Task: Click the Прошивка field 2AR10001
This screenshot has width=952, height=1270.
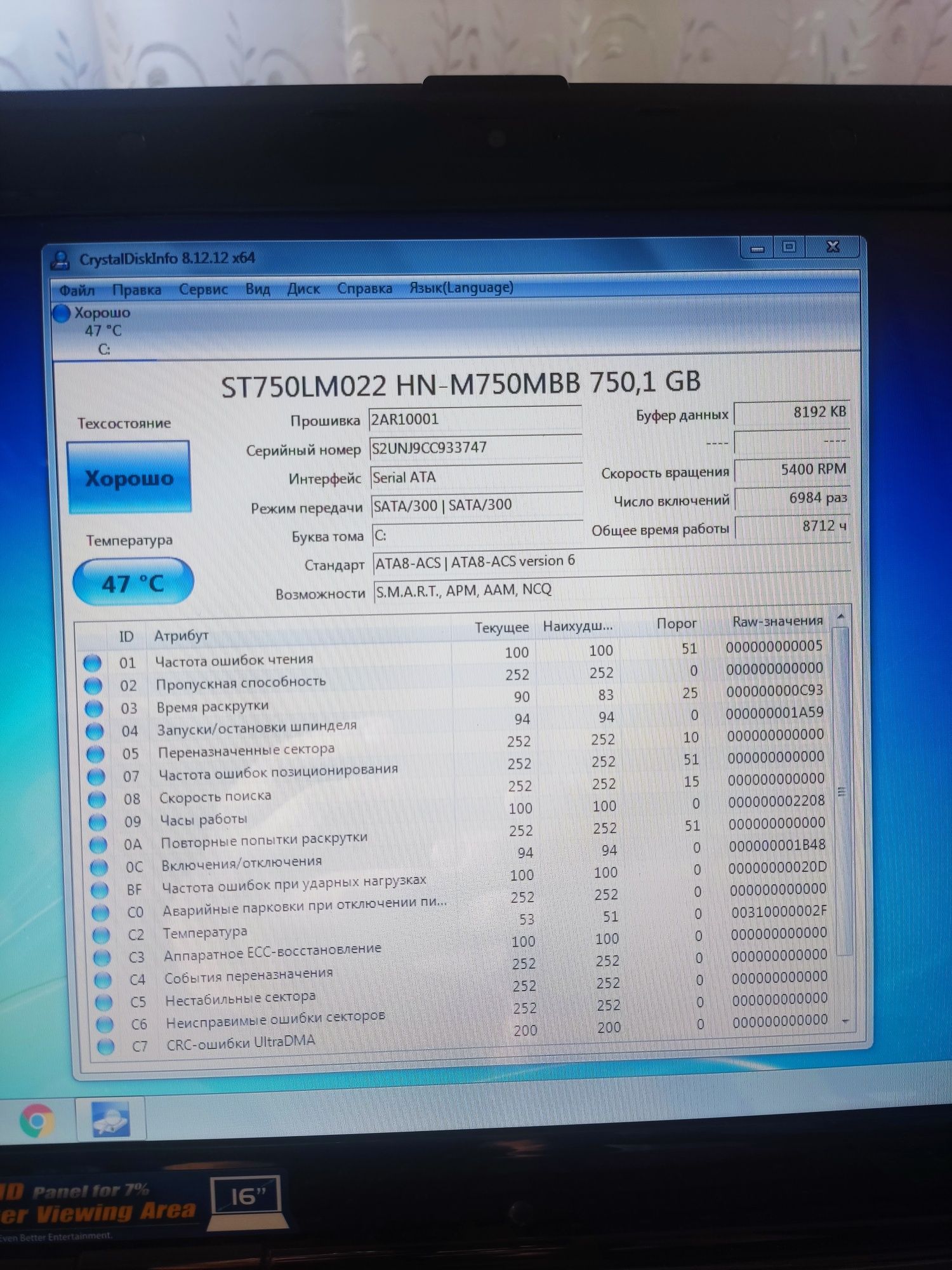Action: 475,418
